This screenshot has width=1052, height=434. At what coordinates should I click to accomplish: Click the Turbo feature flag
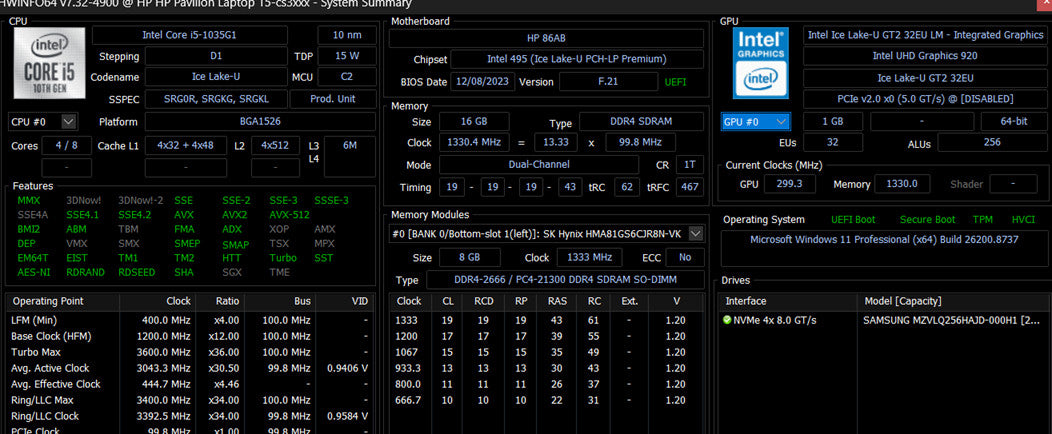pyautogui.click(x=282, y=258)
